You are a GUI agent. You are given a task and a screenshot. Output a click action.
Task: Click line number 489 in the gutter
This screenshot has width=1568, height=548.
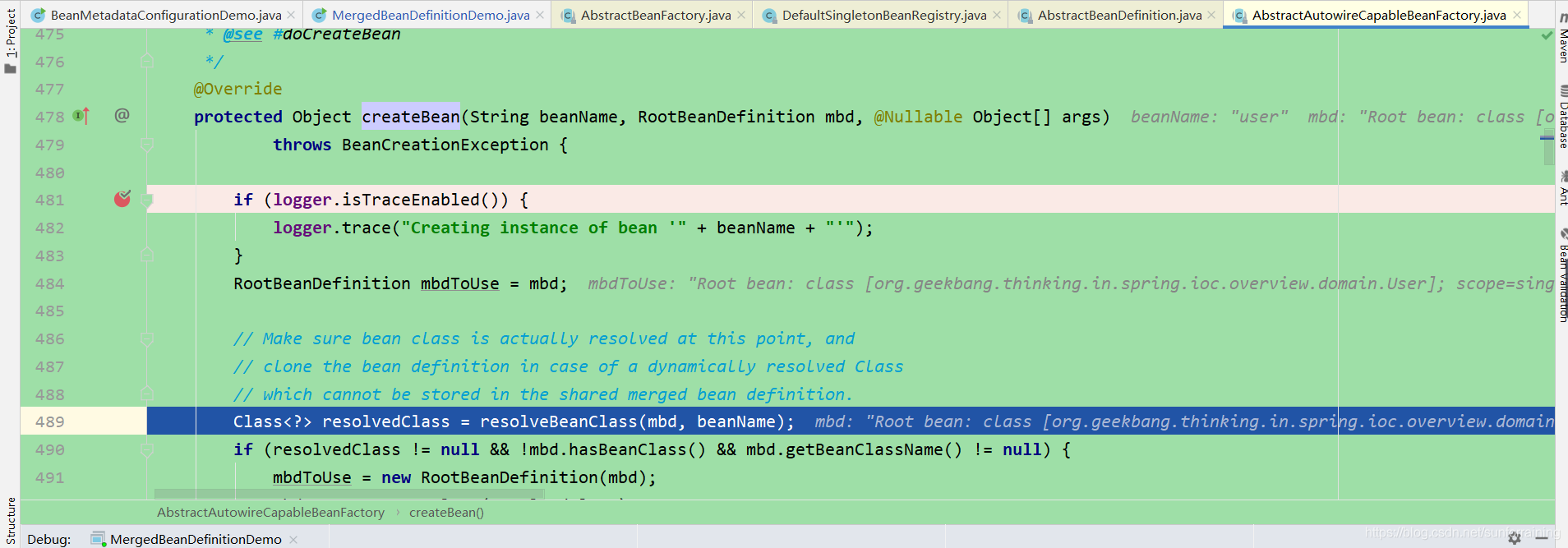pos(49,421)
